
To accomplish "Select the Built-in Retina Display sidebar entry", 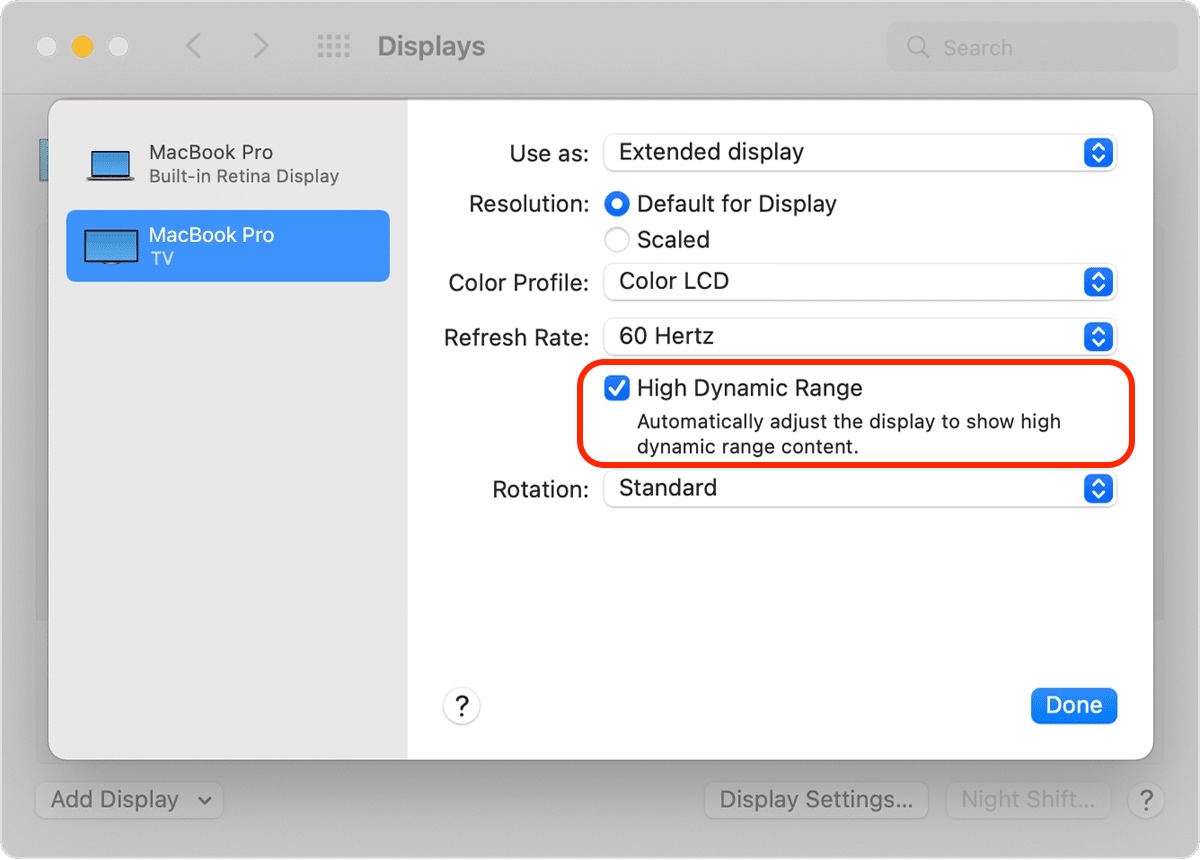I will click(228, 162).
